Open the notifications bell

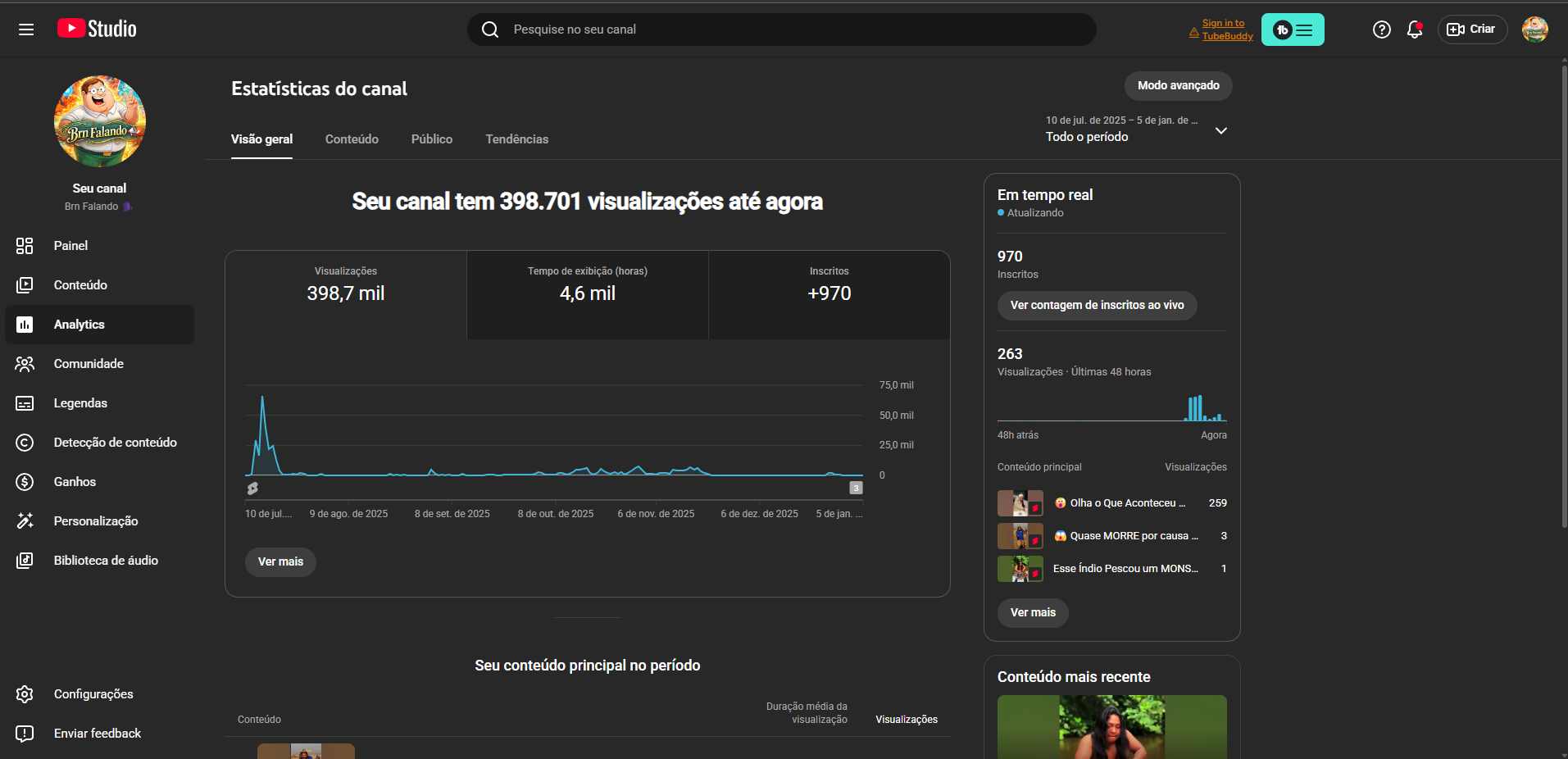click(x=1415, y=30)
